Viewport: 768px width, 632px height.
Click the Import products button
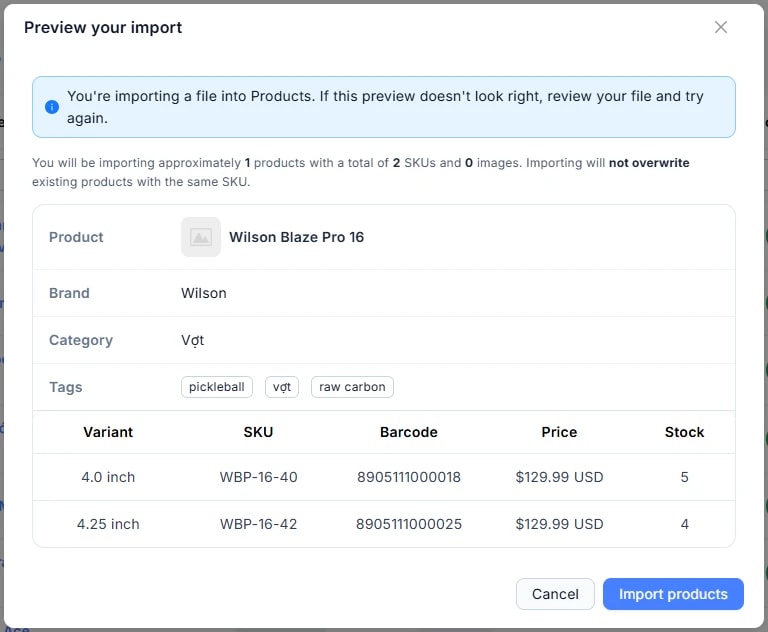673,594
